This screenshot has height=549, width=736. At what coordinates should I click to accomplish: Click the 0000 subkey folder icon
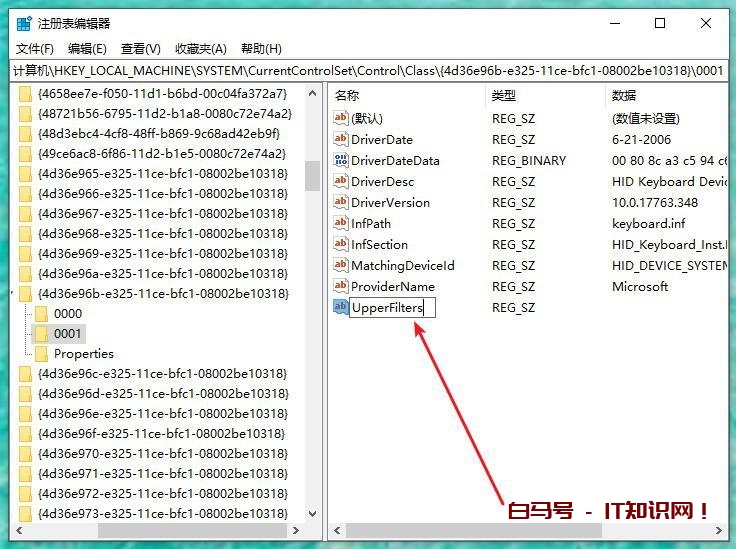click(x=42, y=314)
